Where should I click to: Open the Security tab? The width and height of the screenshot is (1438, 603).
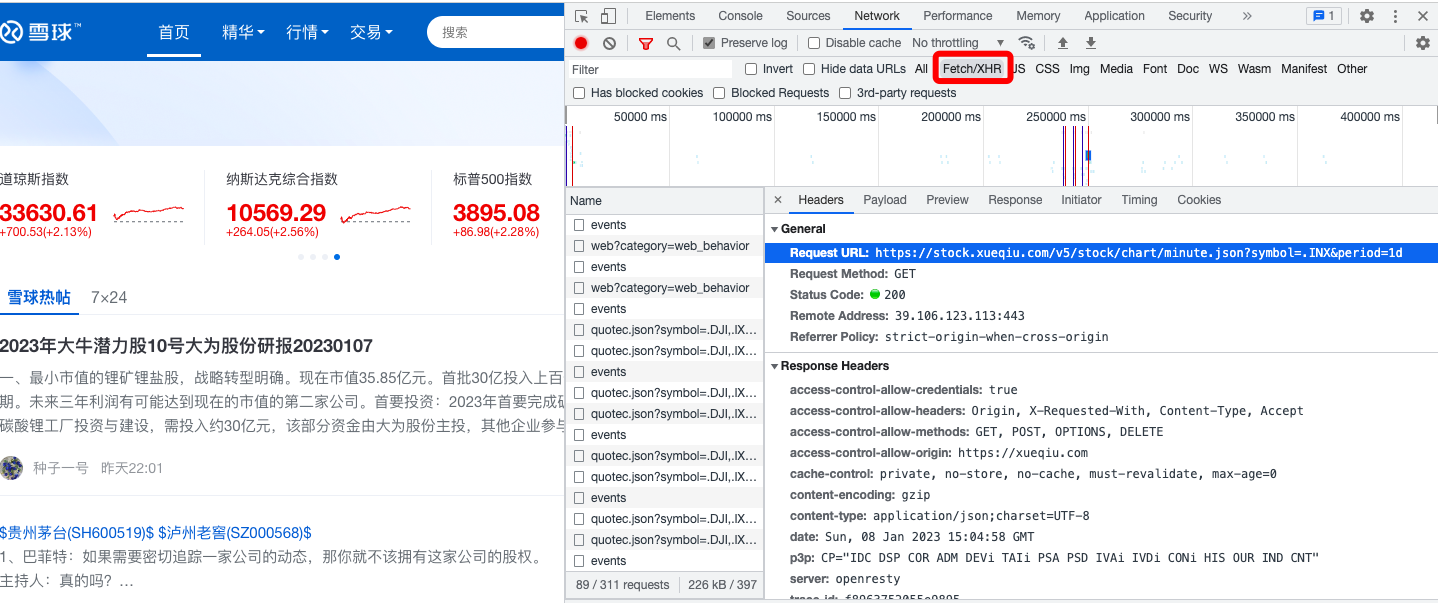tap(1190, 16)
